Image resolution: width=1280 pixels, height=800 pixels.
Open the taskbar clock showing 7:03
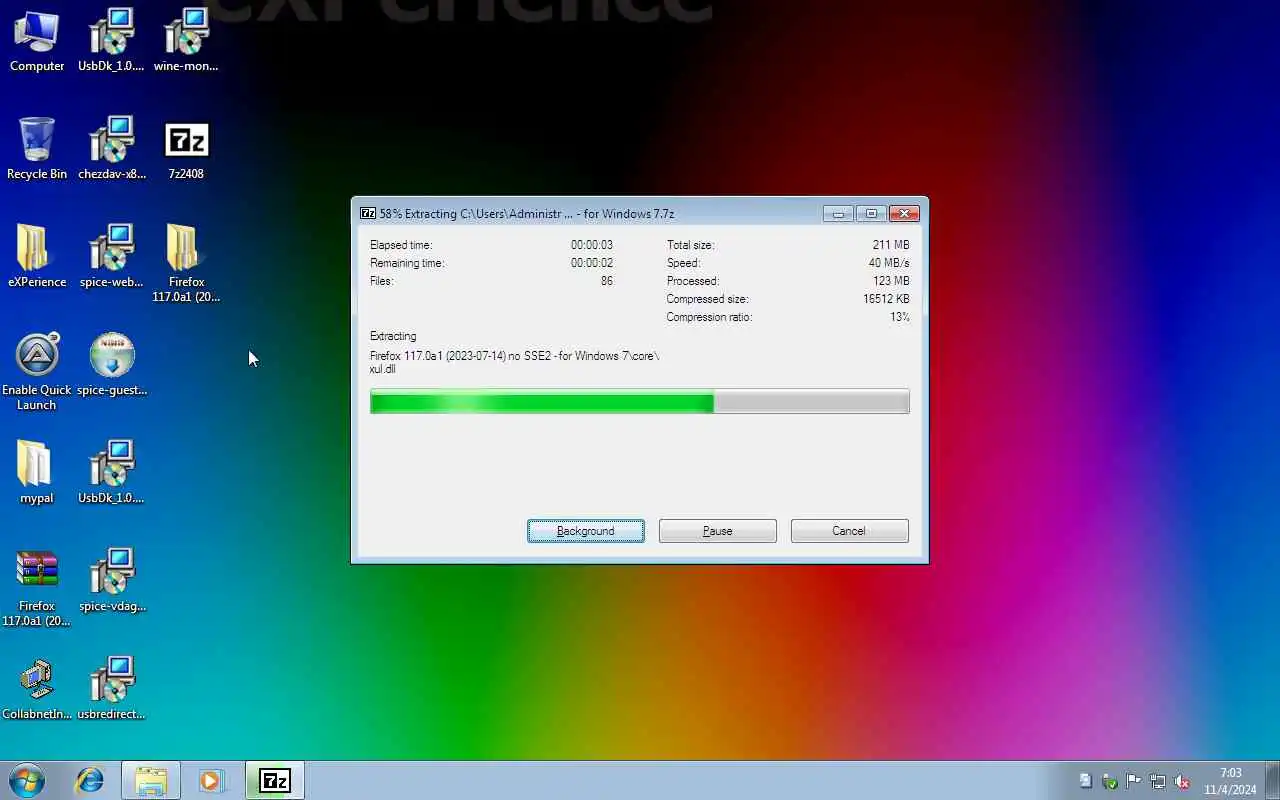tap(1230, 781)
